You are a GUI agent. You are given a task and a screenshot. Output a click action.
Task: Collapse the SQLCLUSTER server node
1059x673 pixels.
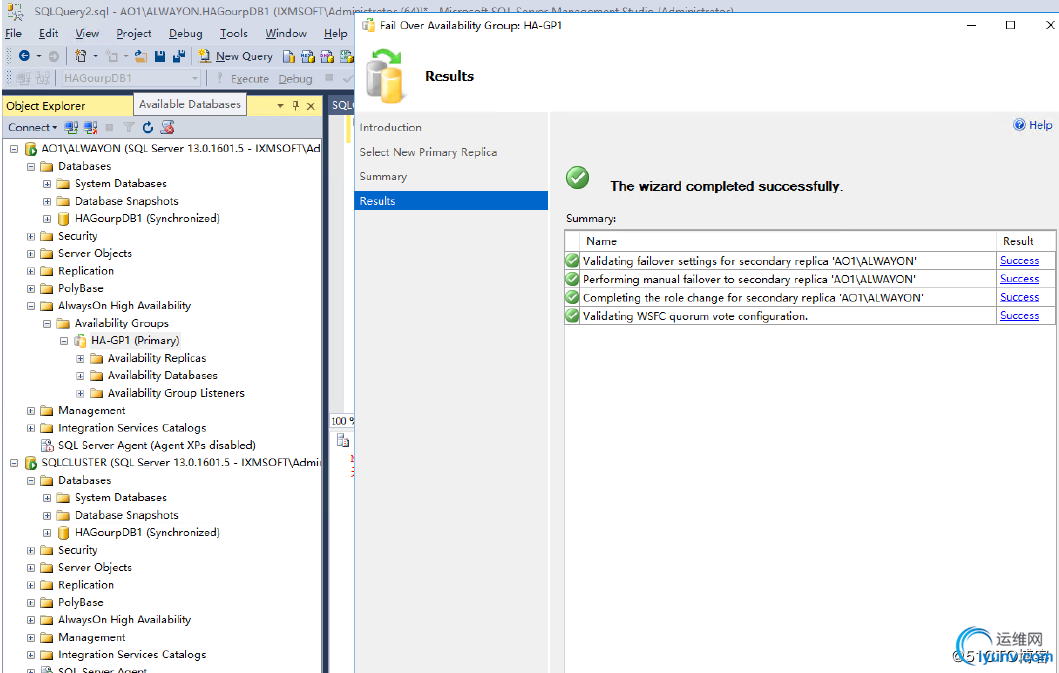click(x=14, y=463)
